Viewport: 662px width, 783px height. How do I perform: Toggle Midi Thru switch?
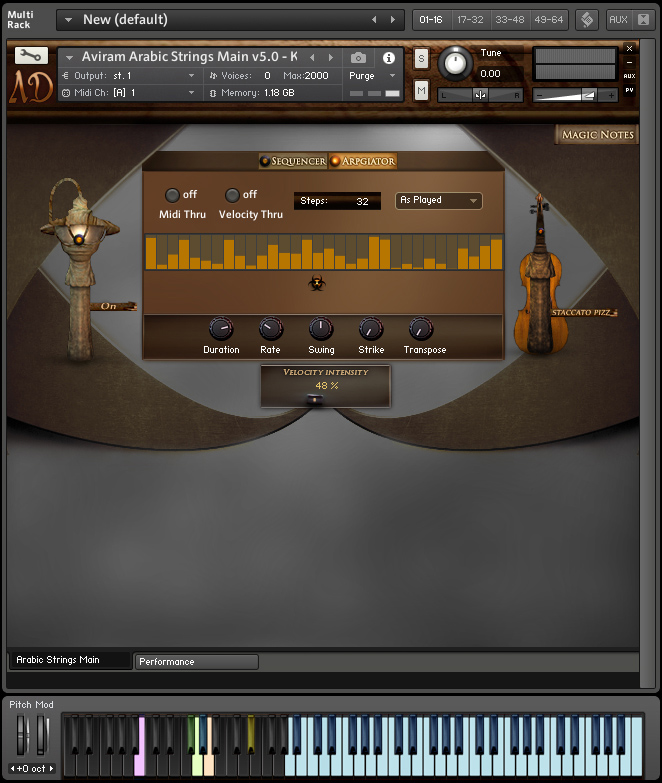(172, 195)
